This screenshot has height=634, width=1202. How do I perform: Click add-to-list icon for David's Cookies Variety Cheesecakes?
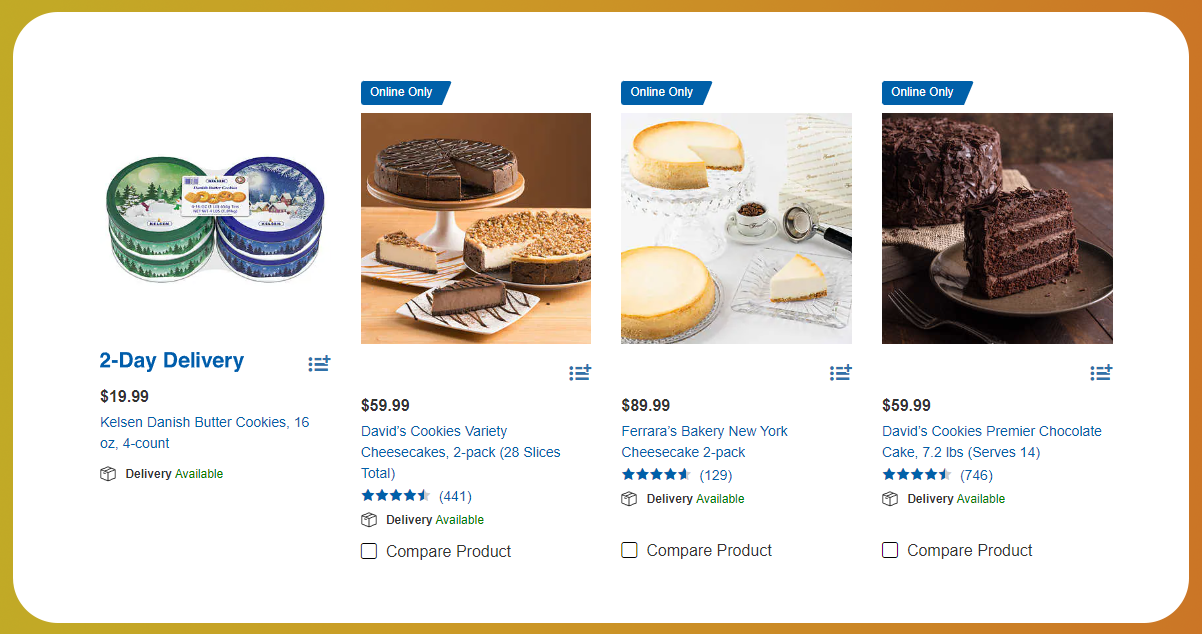[x=580, y=373]
